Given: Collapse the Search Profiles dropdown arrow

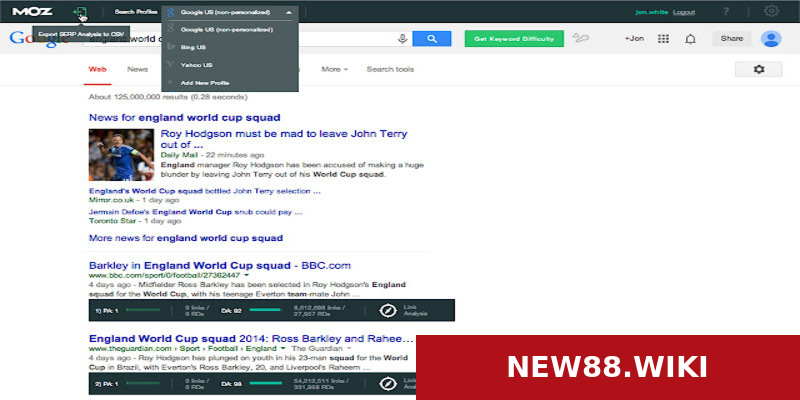Looking at the screenshot, I should pos(289,12).
